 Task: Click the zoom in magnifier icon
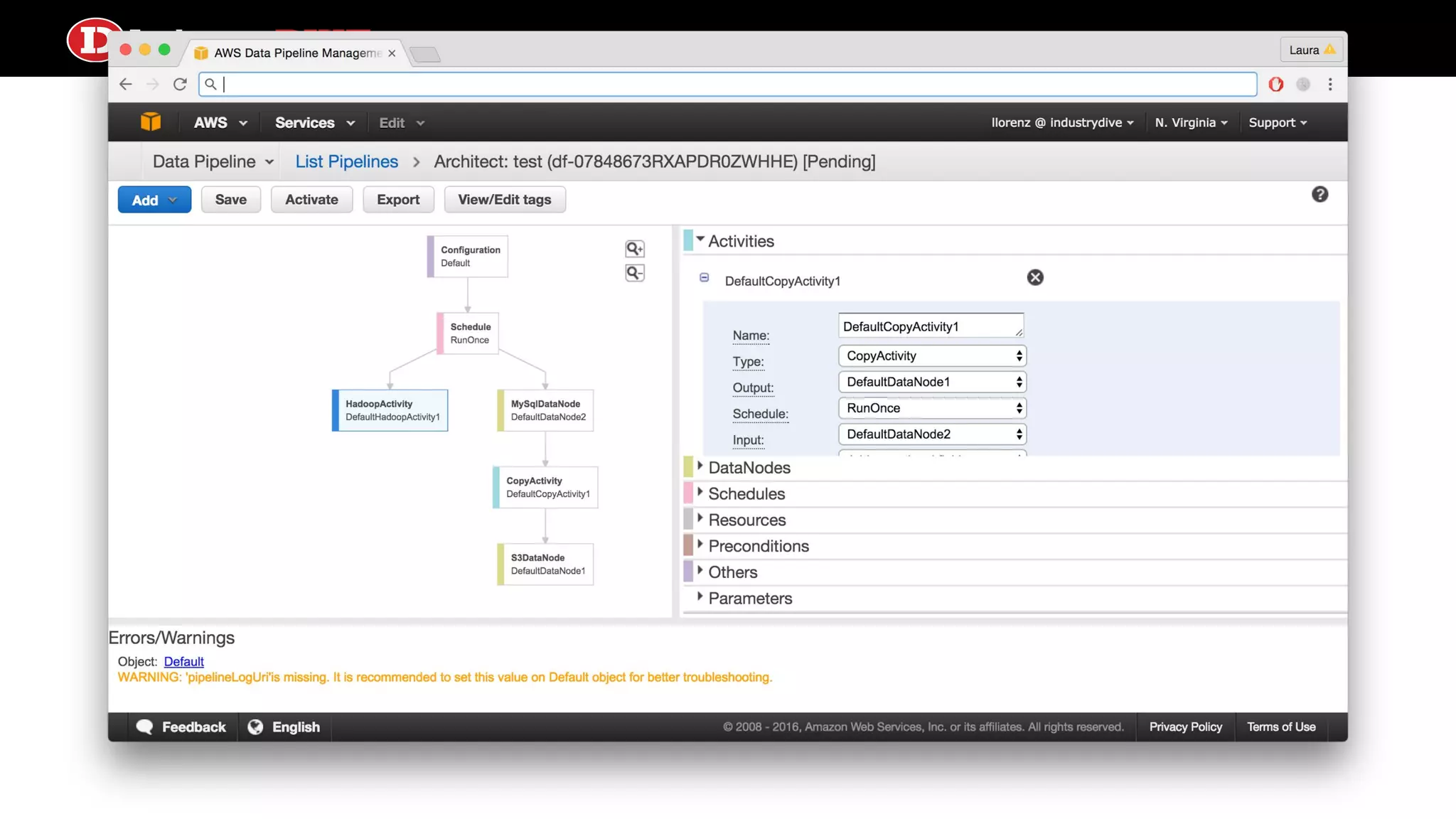pos(634,249)
